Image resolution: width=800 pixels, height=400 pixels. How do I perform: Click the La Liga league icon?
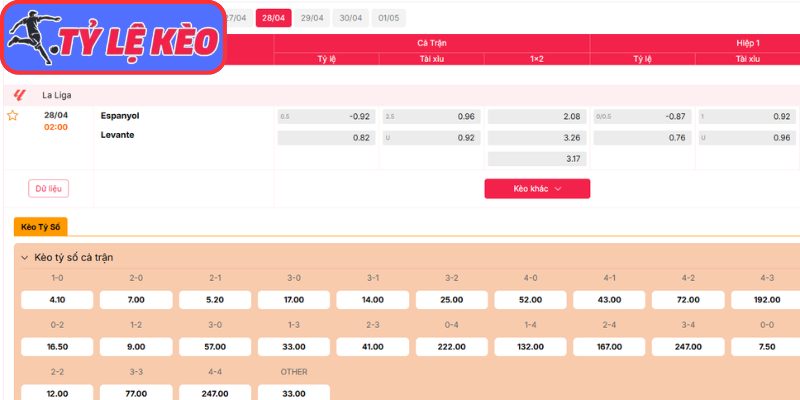(19, 95)
